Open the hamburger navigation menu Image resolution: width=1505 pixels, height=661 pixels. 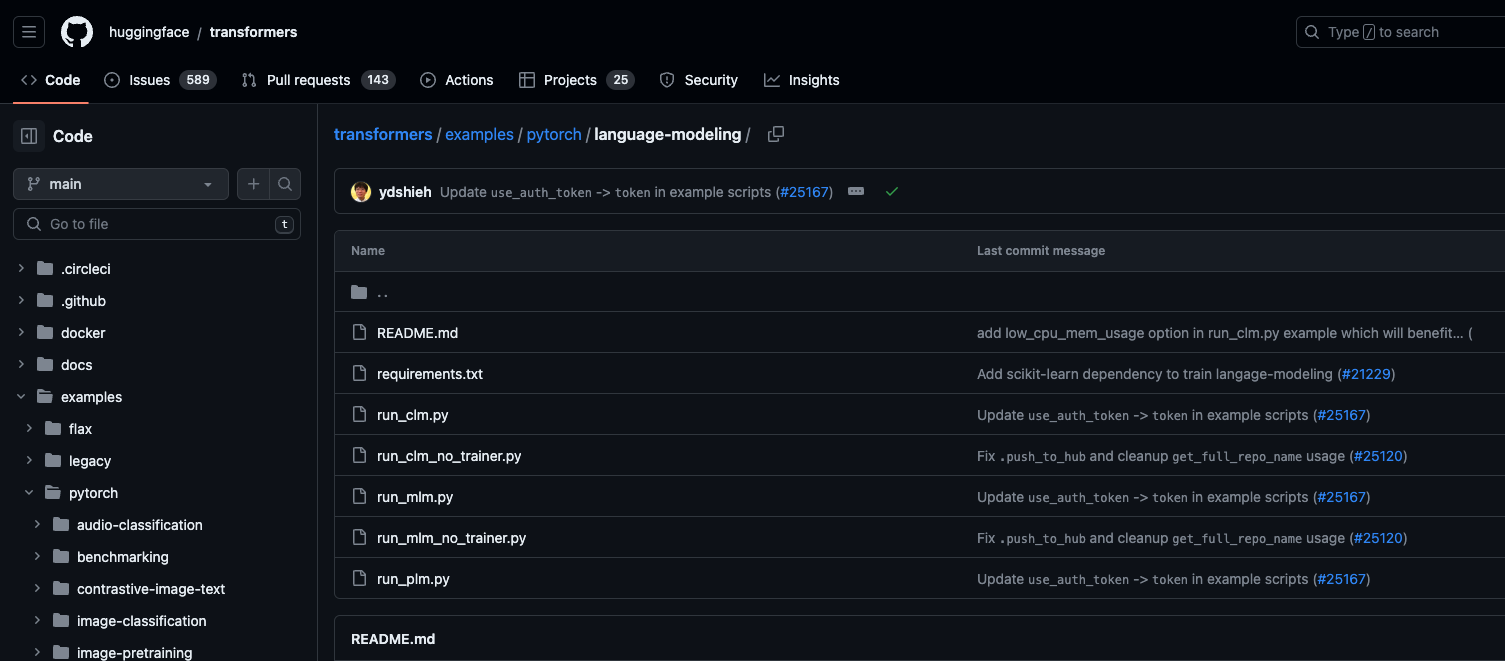click(x=29, y=32)
